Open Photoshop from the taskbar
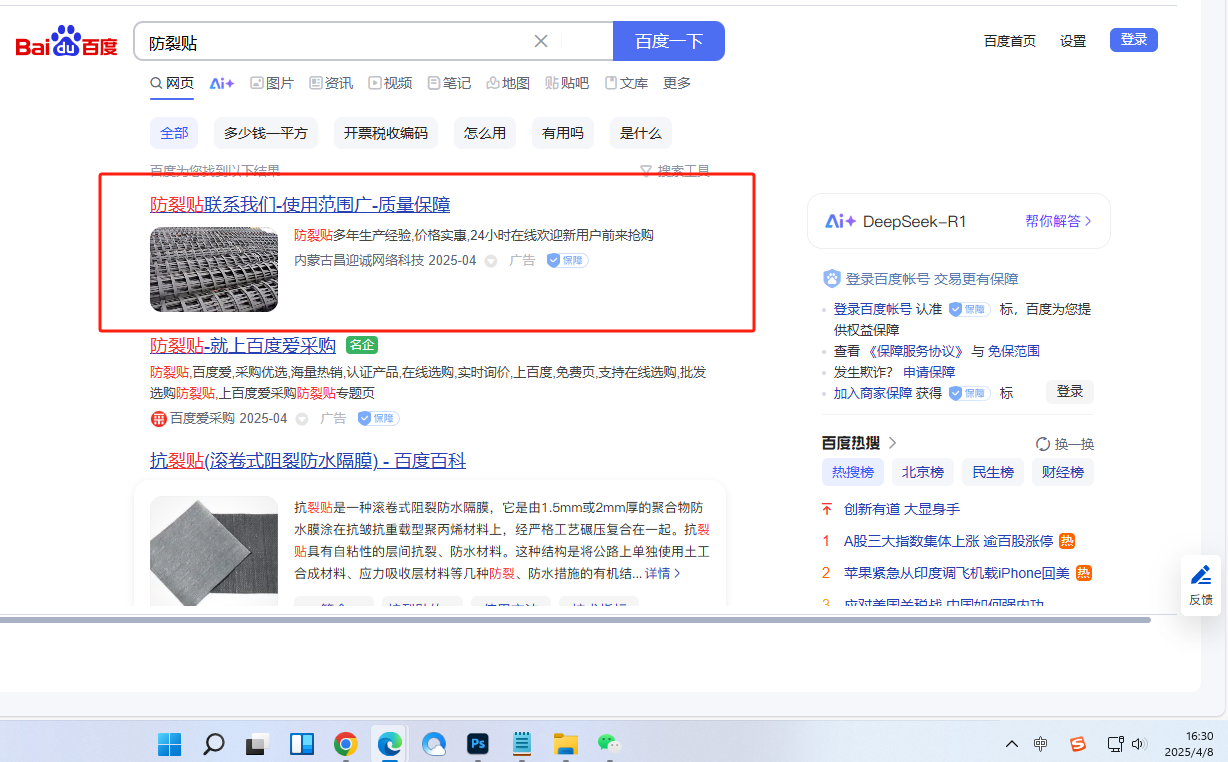 pos(477,744)
